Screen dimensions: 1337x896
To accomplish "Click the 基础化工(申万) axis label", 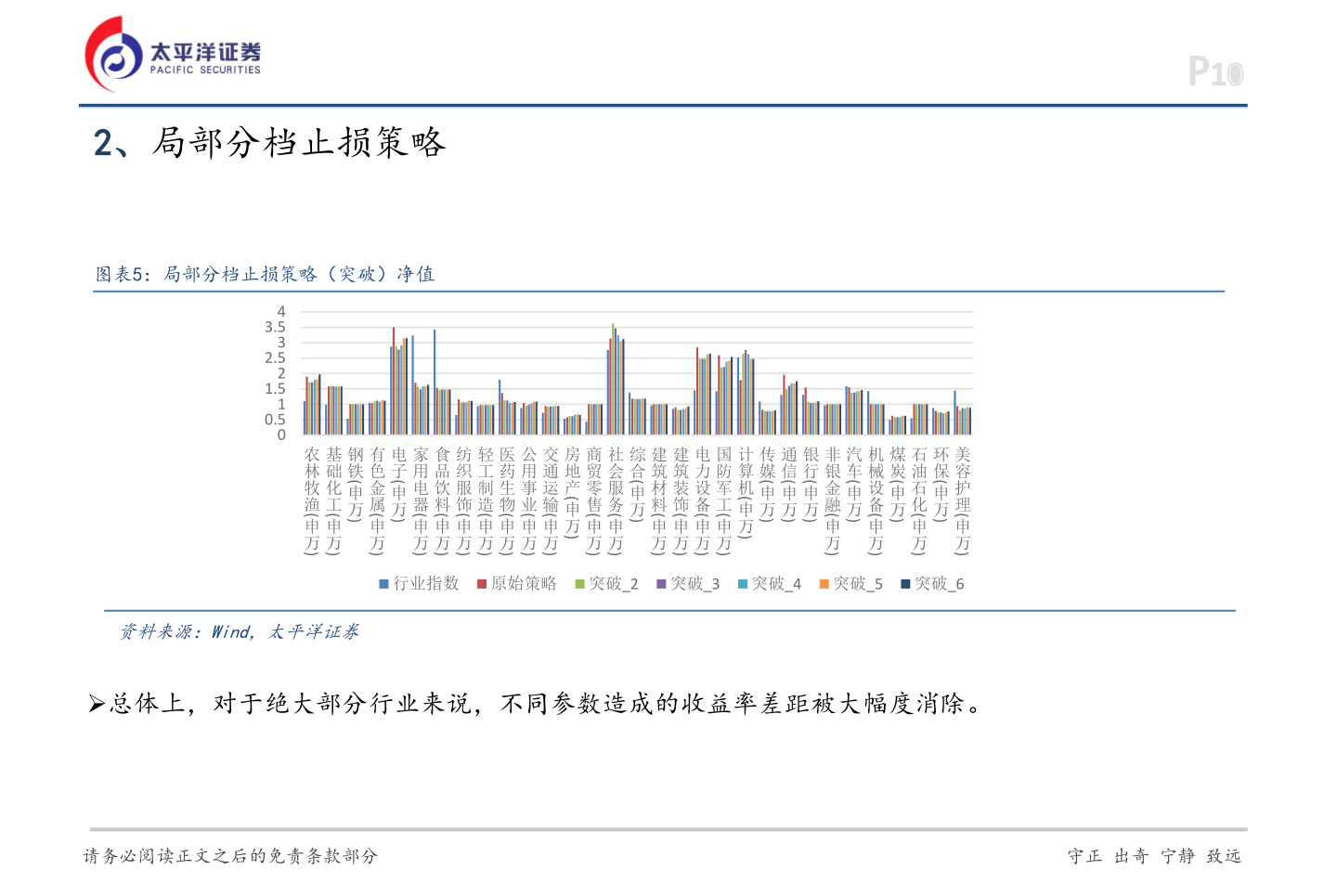I will 334,500.
